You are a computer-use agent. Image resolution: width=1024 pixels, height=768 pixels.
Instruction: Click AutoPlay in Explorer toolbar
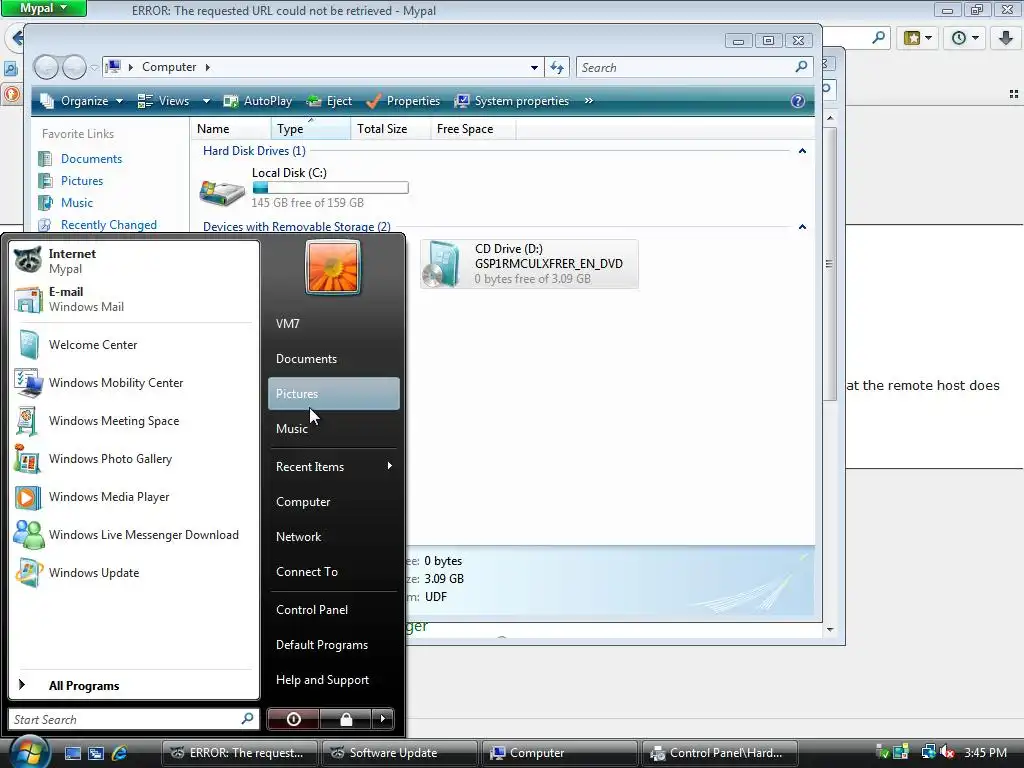coord(257,101)
